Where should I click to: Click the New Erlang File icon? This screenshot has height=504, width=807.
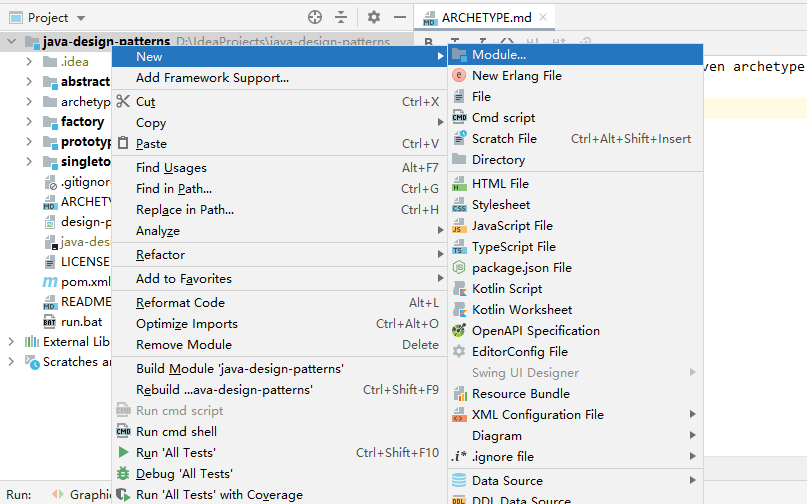click(x=459, y=76)
